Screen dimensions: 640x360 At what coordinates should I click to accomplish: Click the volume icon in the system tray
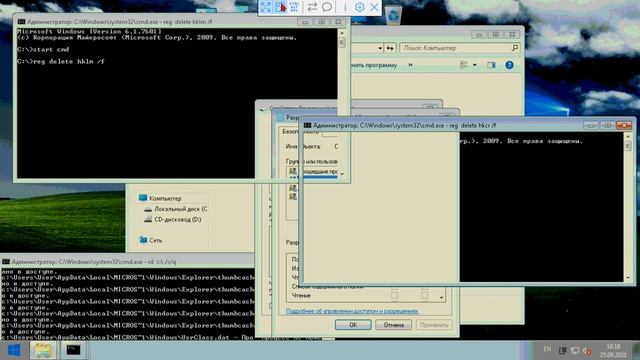[x=587, y=351]
